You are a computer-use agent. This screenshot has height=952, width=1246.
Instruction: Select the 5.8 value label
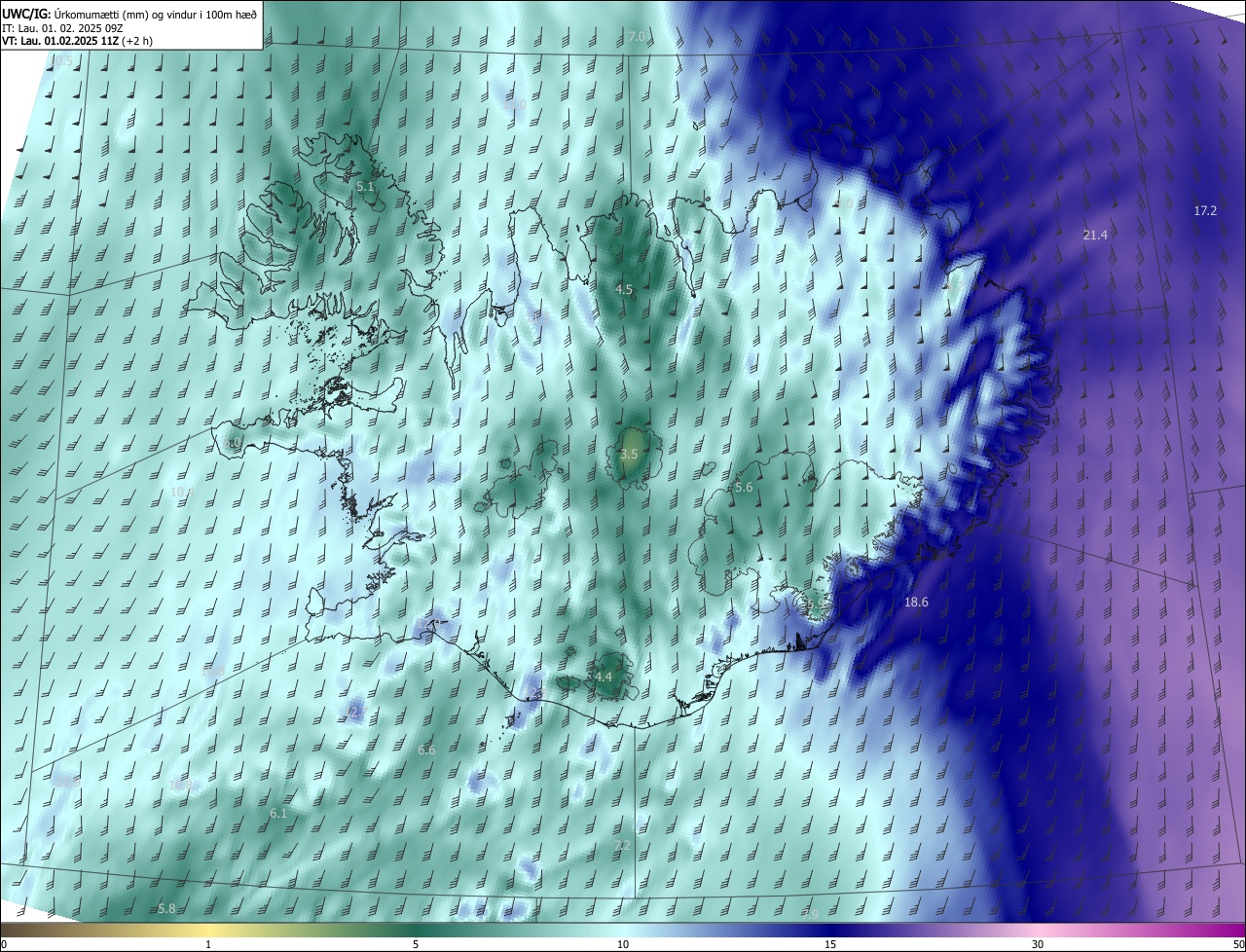coord(166,909)
